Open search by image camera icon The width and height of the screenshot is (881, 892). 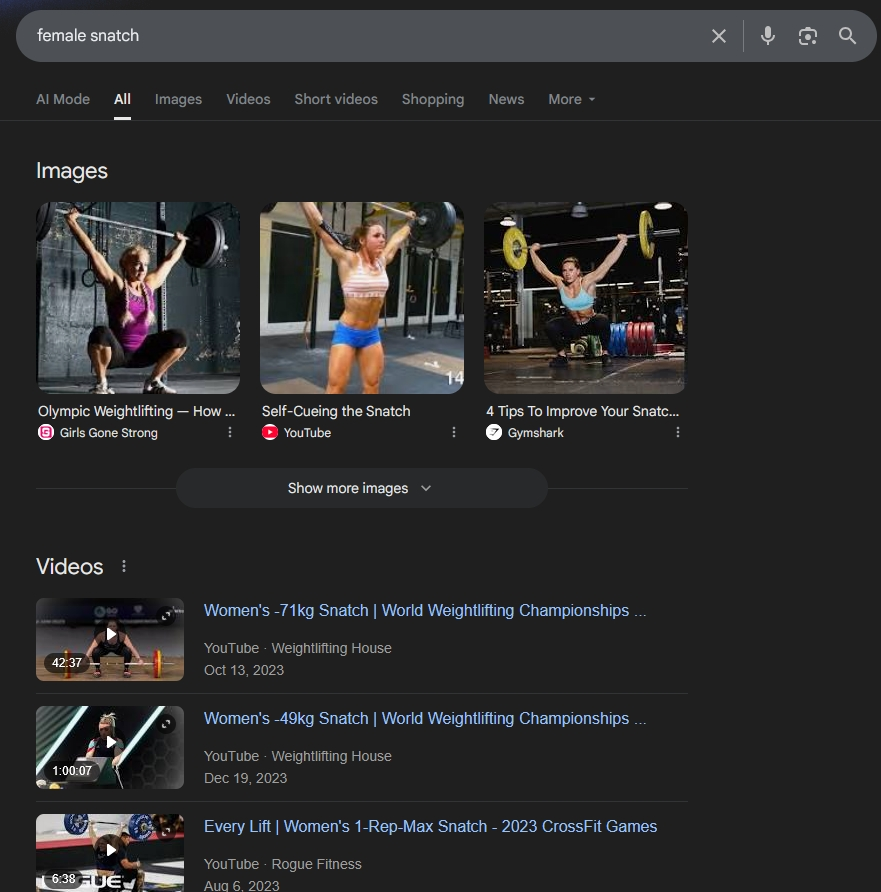pos(808,36)
